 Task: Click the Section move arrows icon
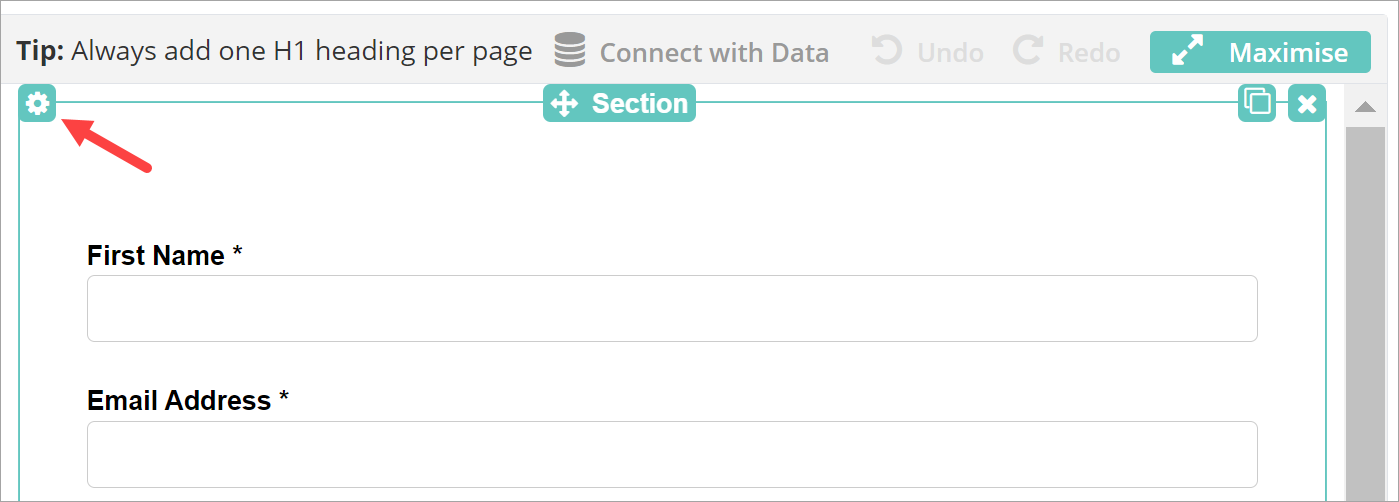tap(565, 103)
